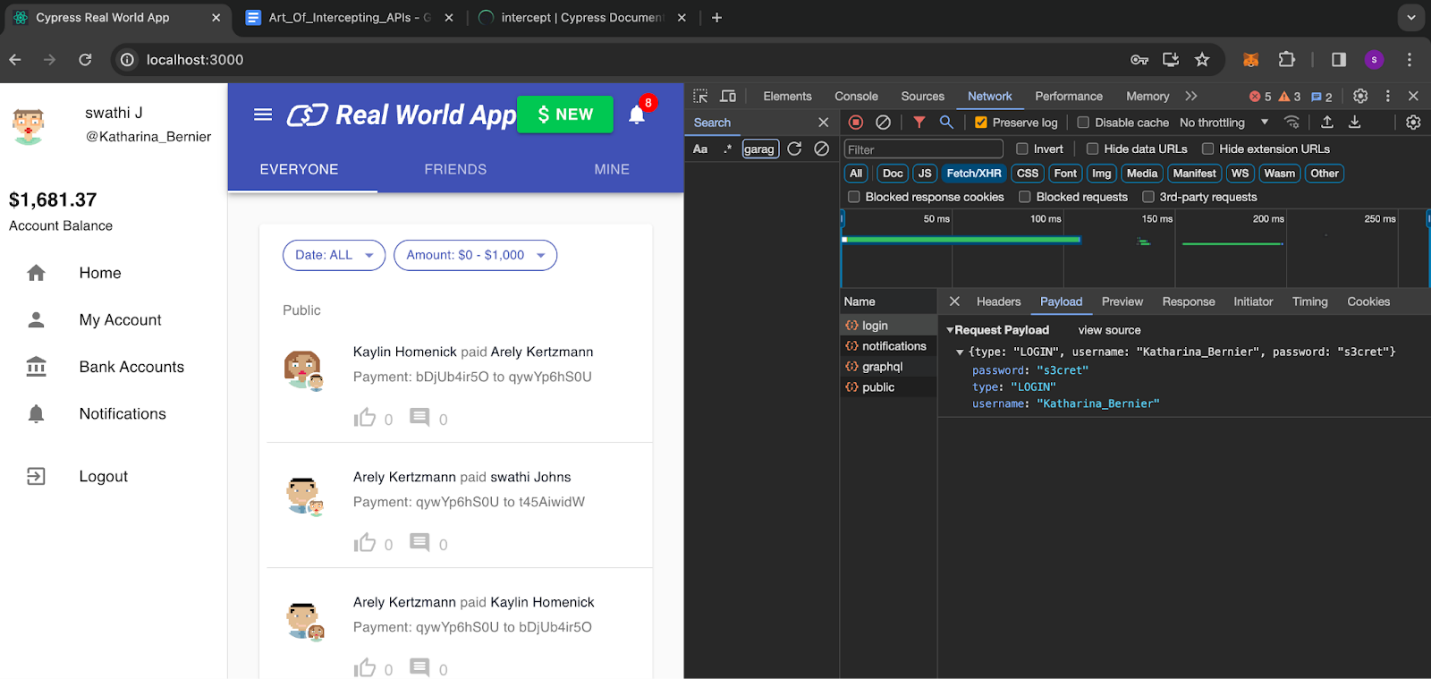Image resolution: width=1431 pixels, height=679 pixels.
Task: Toggle the network filter funnel icon
Action: click(919, 122)
